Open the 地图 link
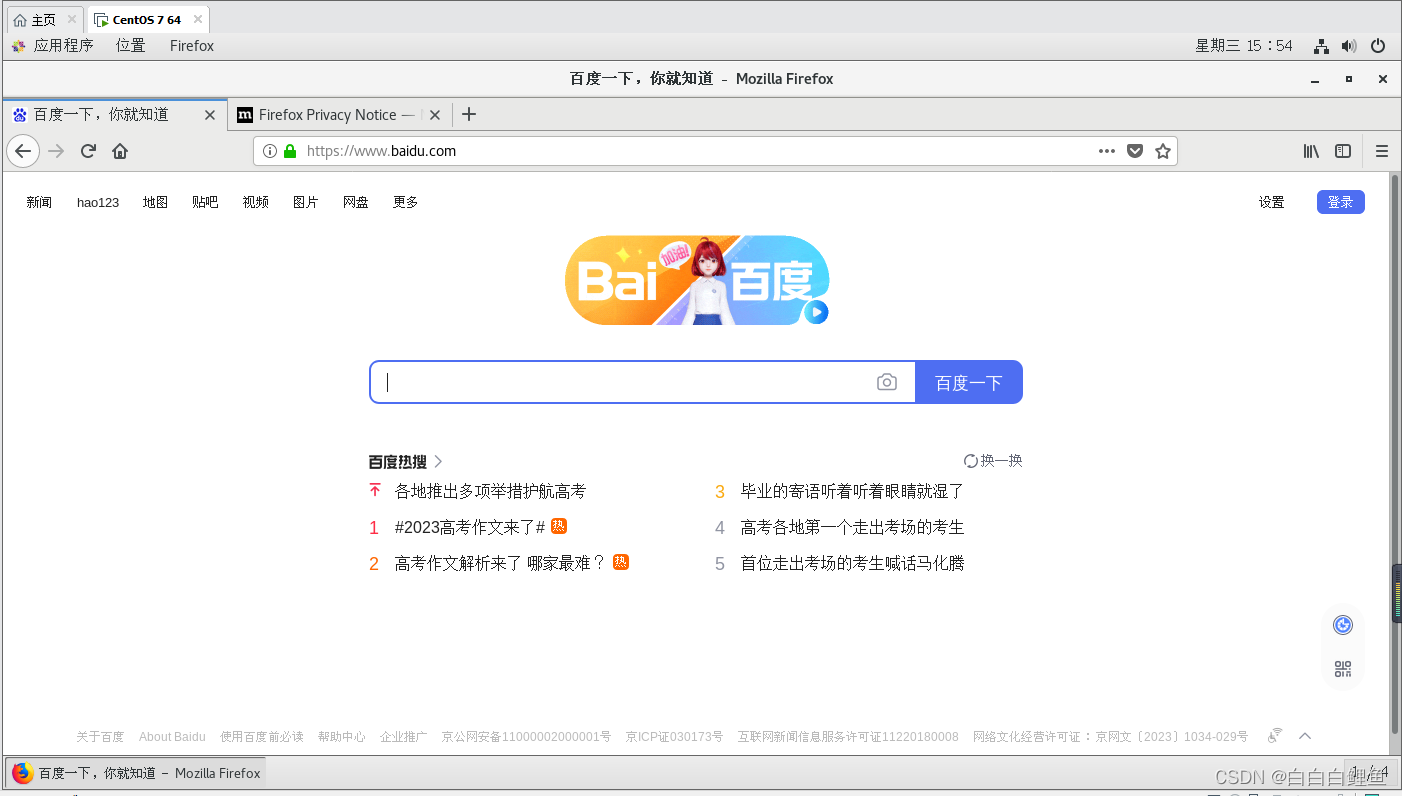1402x796 pixels. pos(155,202)
